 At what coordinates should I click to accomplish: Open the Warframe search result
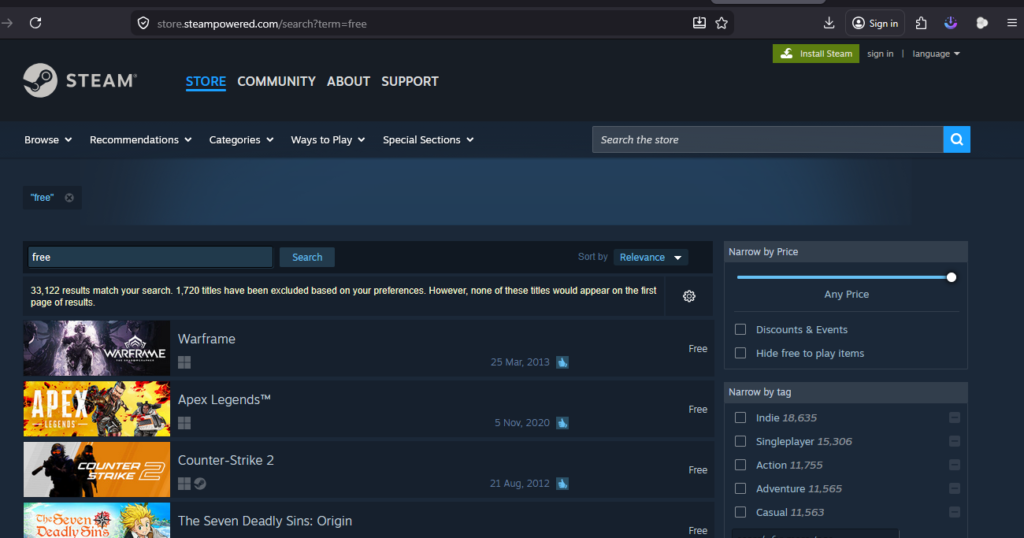point(368,348)
